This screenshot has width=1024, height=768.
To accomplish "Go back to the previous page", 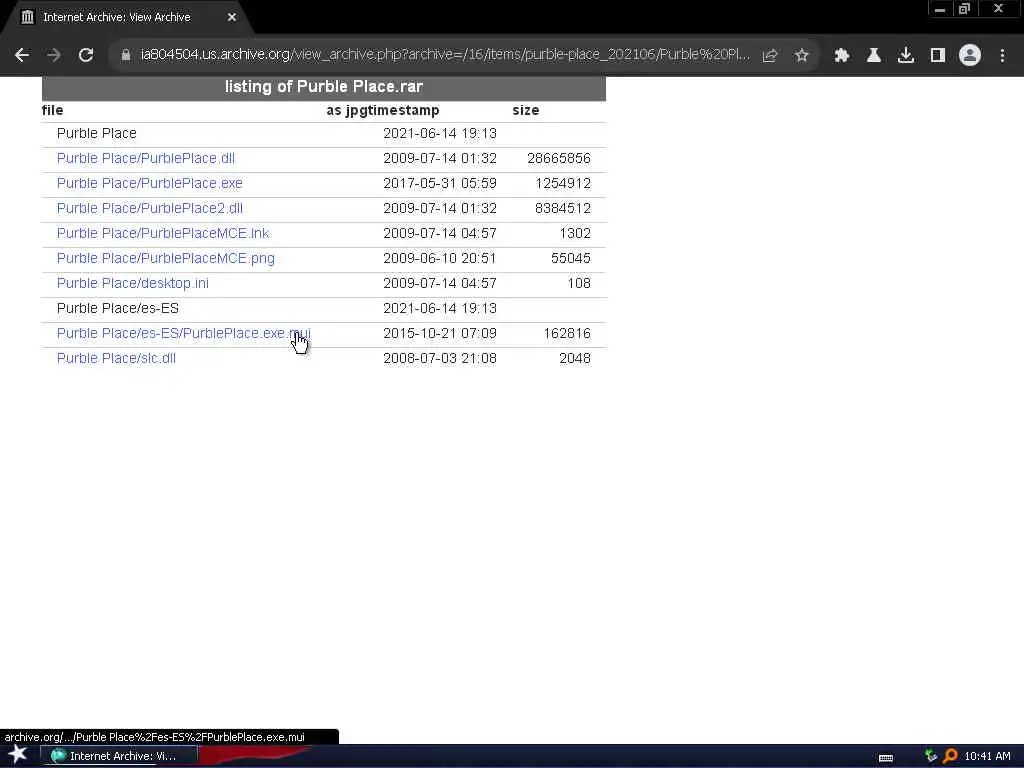I will click(x=22, y=56).
